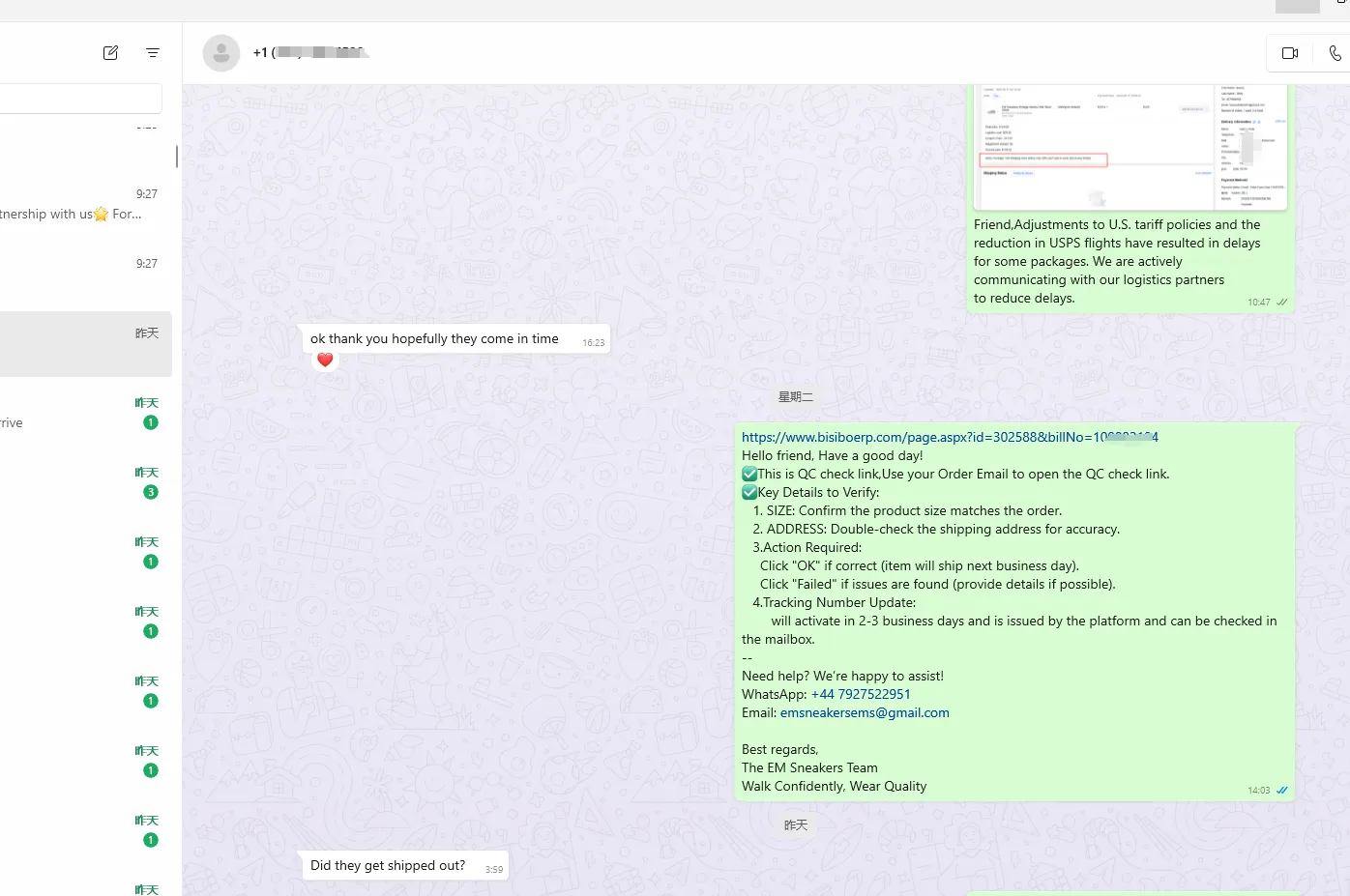Click the emsneakersems@gmail.com email link

coord(865,712)
